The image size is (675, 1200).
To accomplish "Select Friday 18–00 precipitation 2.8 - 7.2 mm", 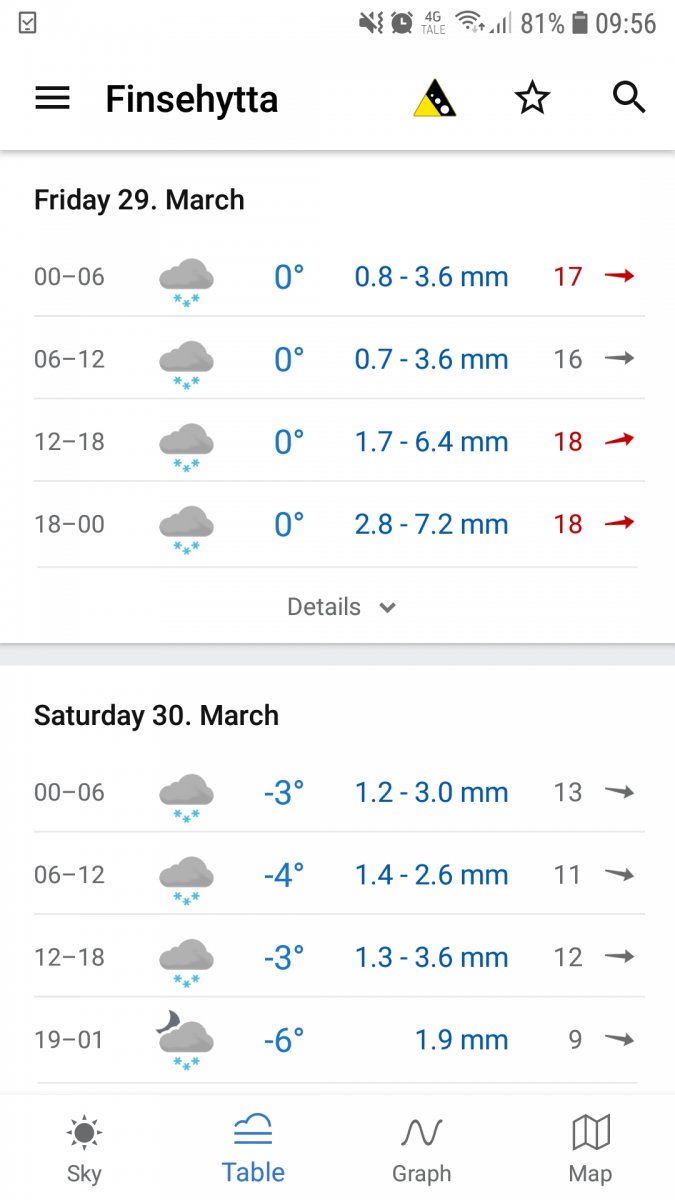I will [x=431, y=524].
